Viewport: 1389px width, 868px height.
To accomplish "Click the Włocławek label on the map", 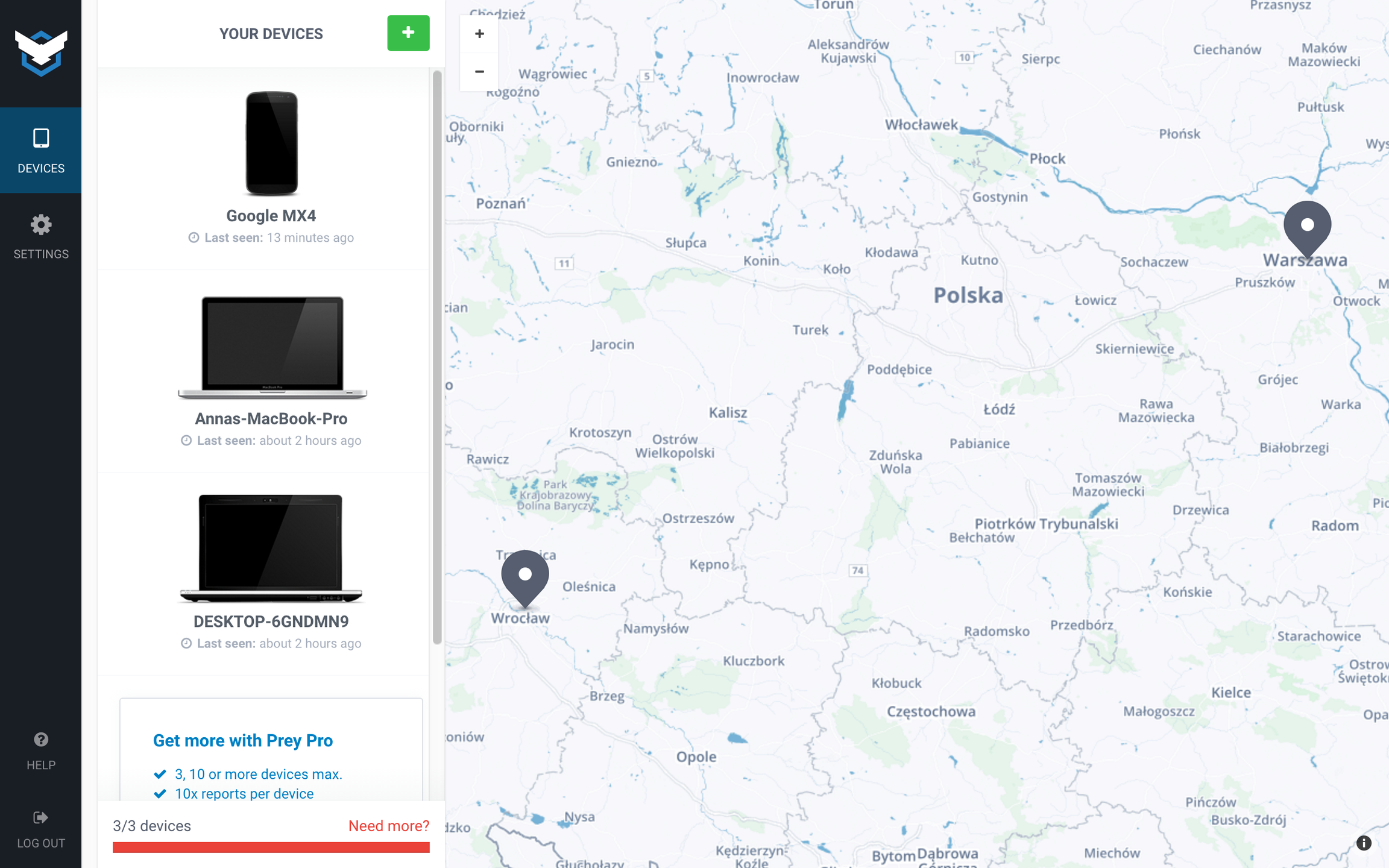I will (921, 125).
